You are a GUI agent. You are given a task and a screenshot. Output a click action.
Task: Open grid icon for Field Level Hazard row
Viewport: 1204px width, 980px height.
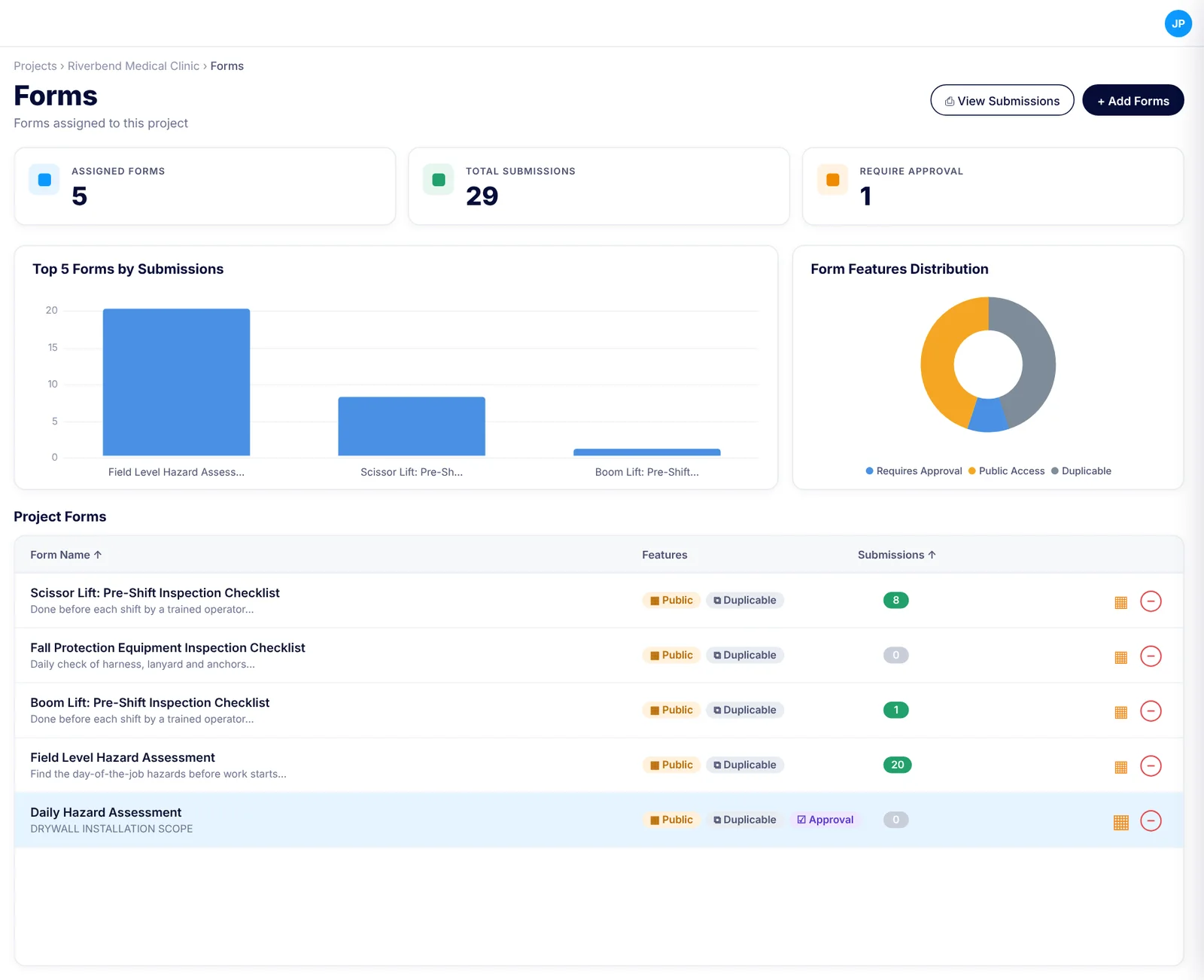tap(1120, 767)
